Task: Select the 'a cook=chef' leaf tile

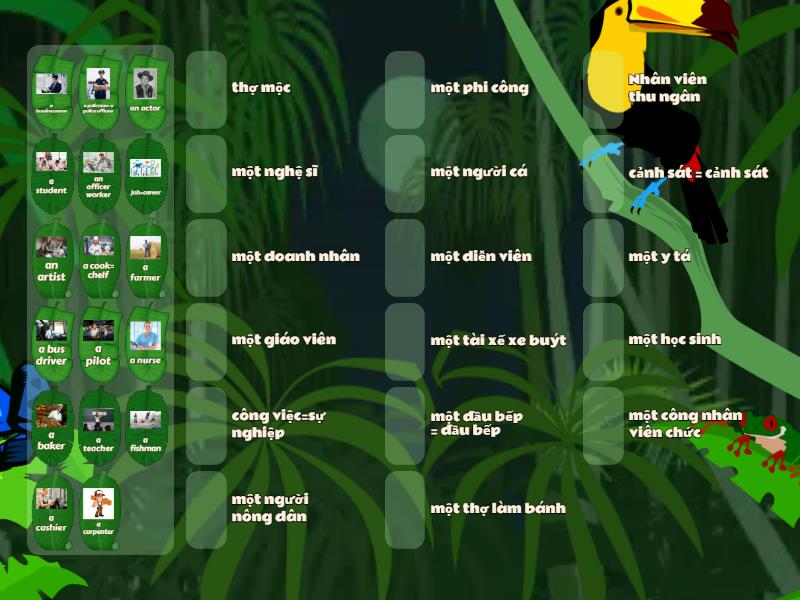Action: 98,258
